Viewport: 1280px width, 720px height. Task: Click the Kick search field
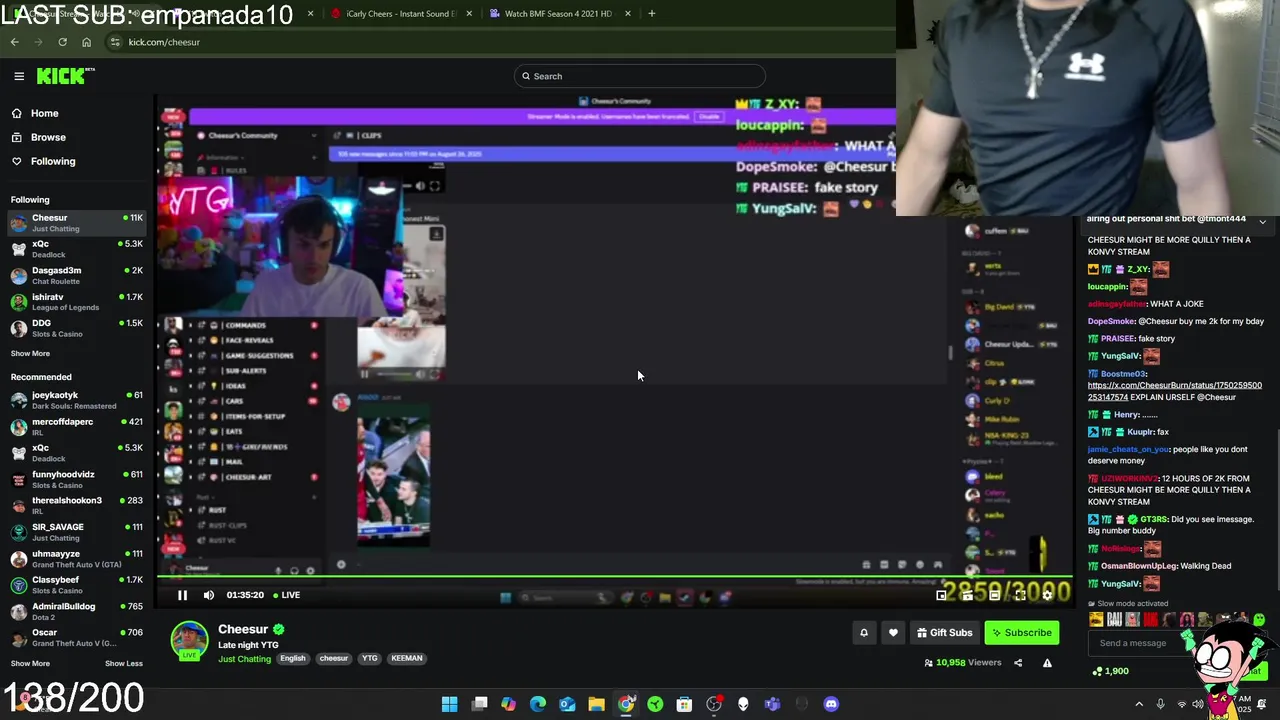640,76
